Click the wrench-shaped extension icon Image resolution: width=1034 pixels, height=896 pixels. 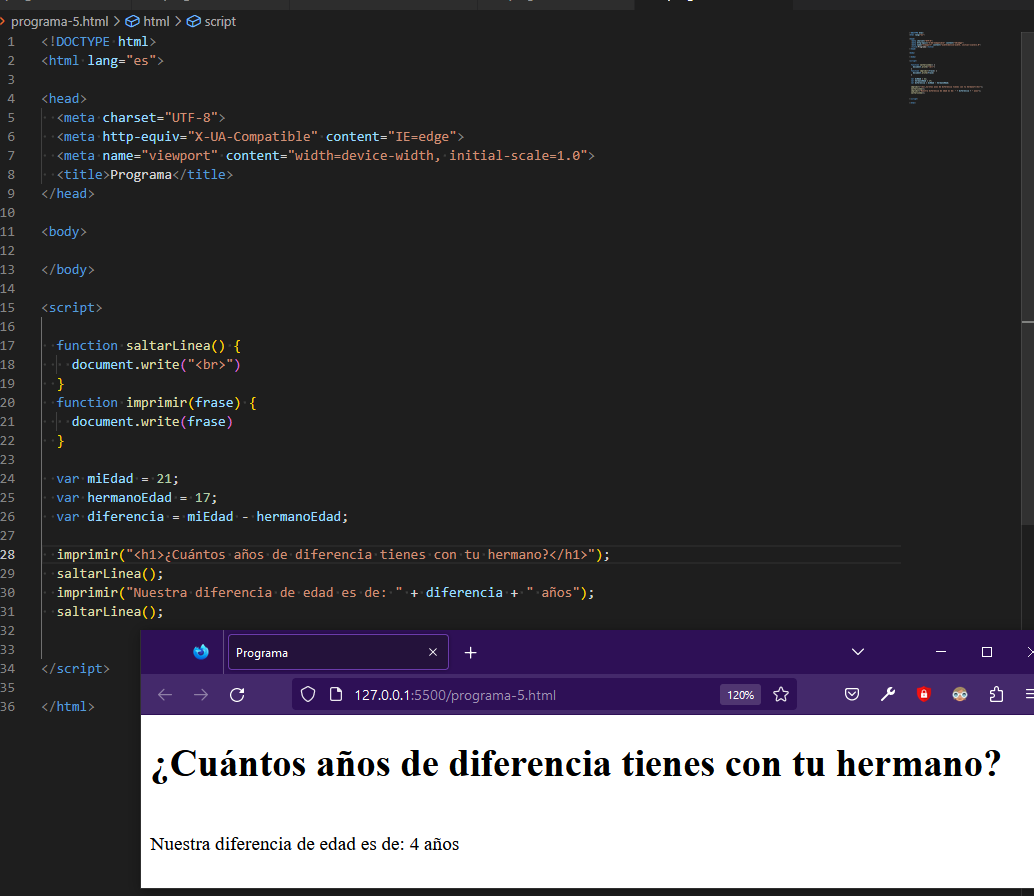click(x=888, y=694)
